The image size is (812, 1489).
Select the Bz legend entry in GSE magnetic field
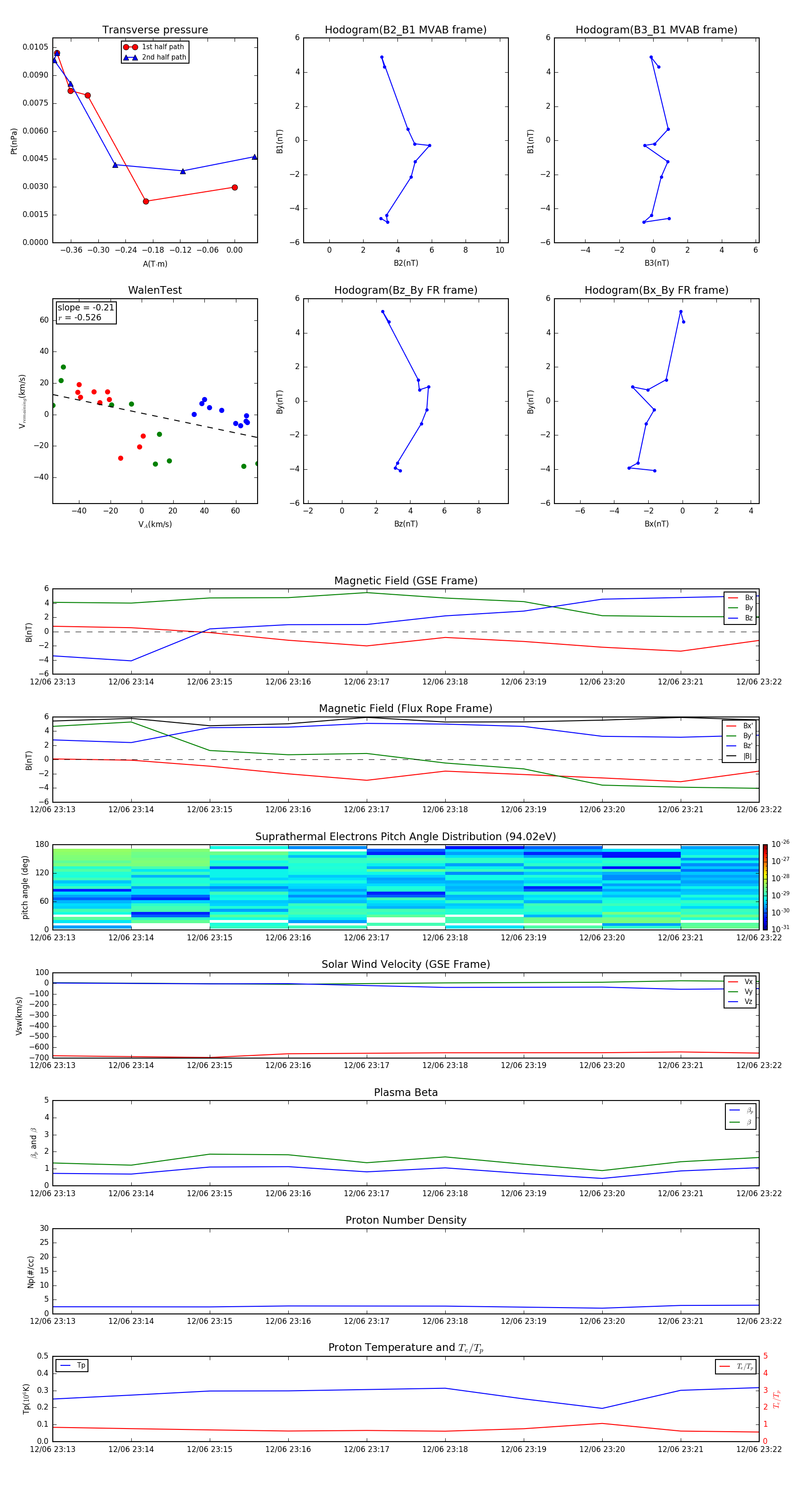[740, 619]
